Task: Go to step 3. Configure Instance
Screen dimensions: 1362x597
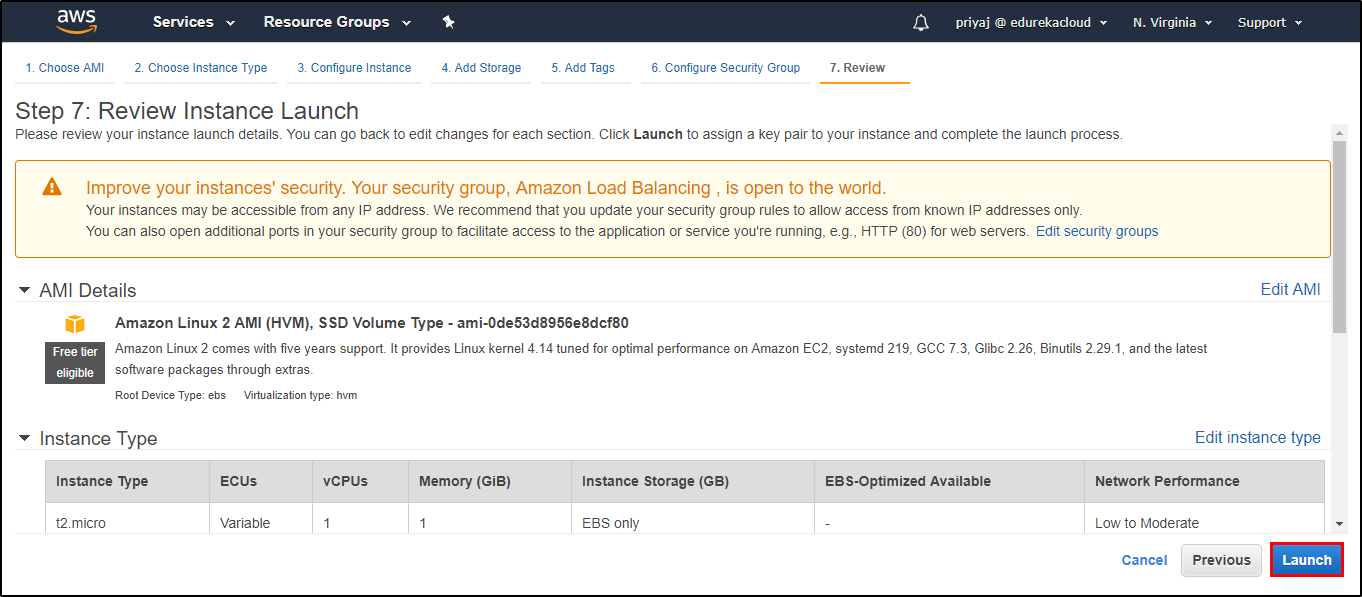Action: pyautogui.click(x=354, y=68)
